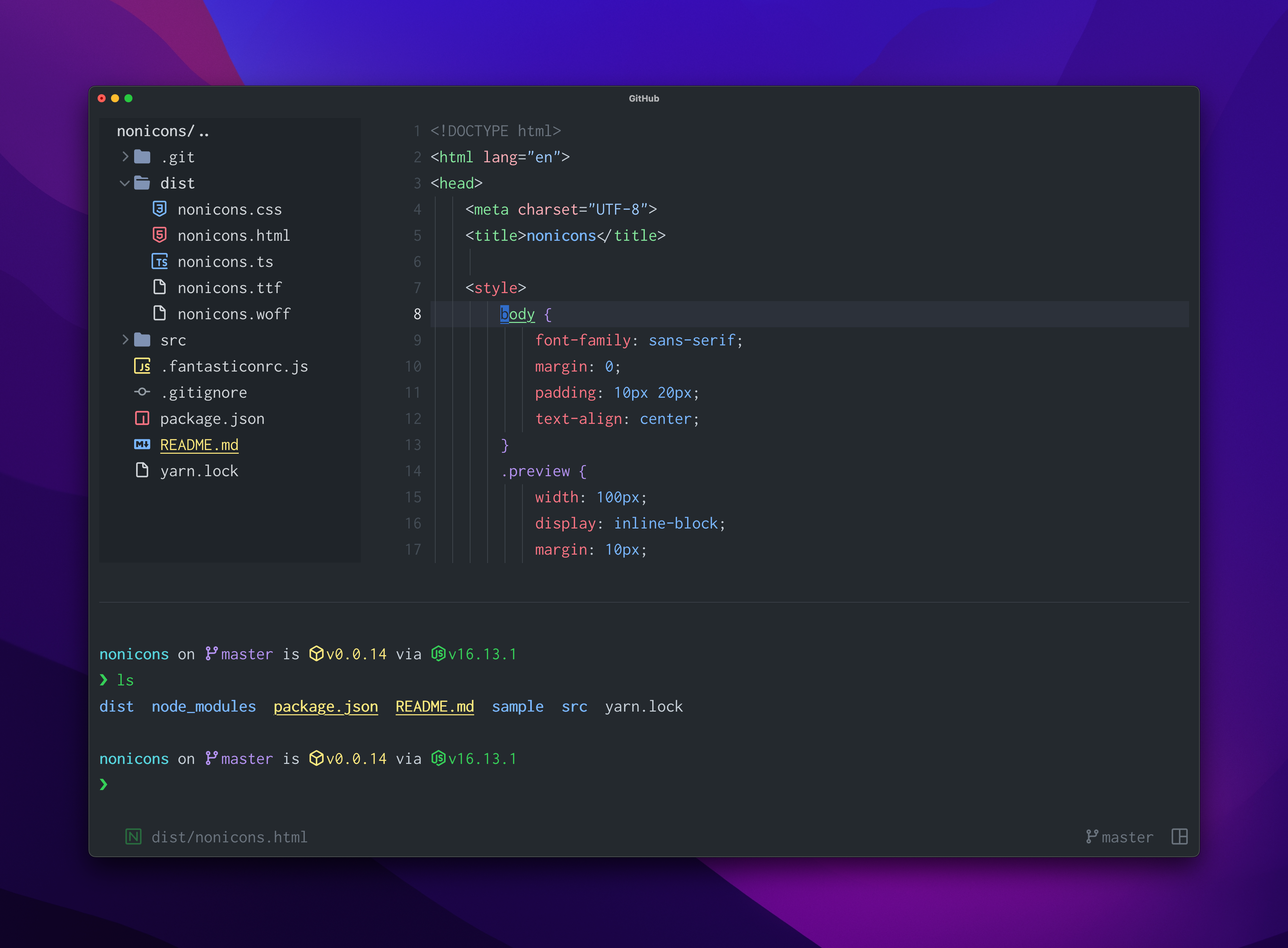Click the body selector on line 8

click(x=517, y=314)
